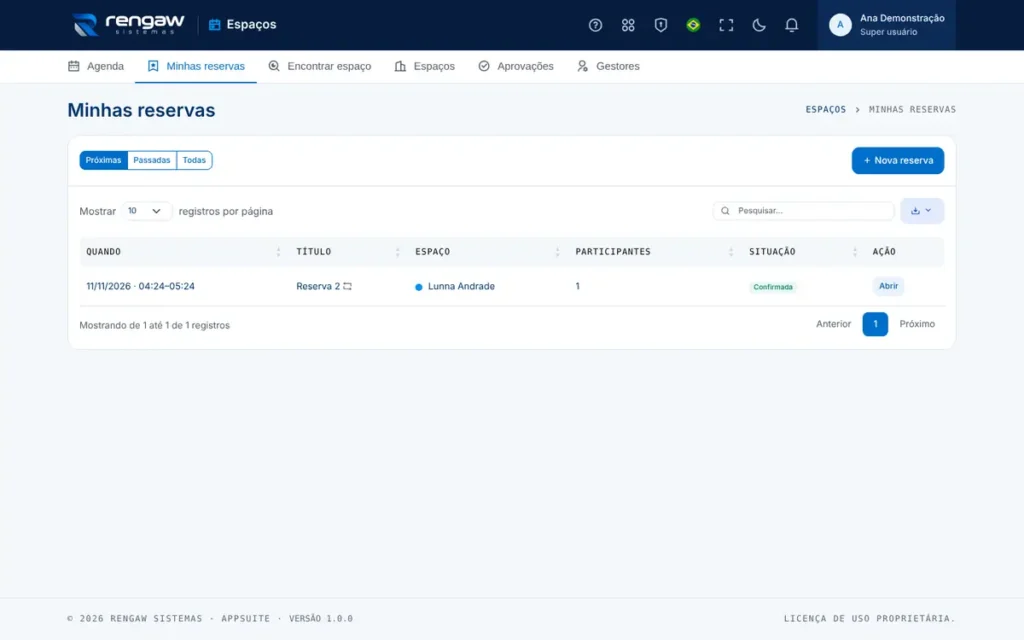Open the Gestores tab
1024x640 pixels.
pyautogui.click(x=608, y=66)
